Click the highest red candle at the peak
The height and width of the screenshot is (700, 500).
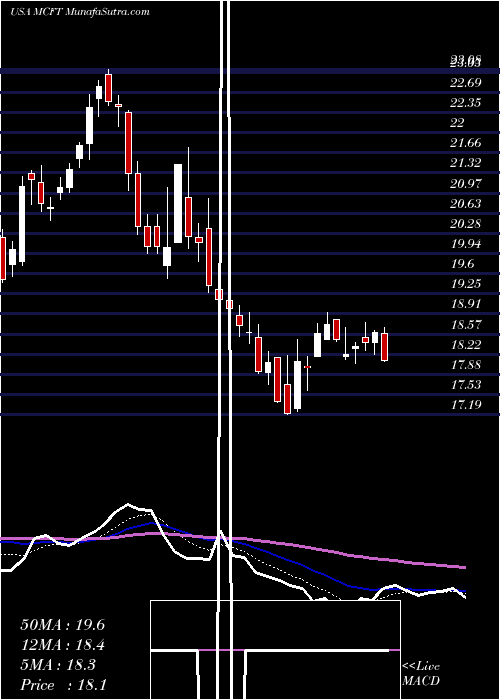[x=108, y=88]
